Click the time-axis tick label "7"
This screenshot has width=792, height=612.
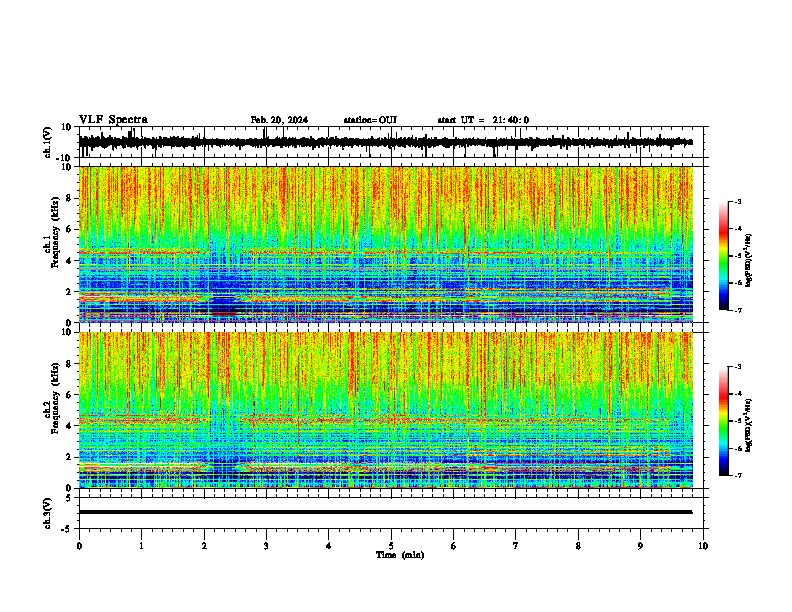point(516,546)
